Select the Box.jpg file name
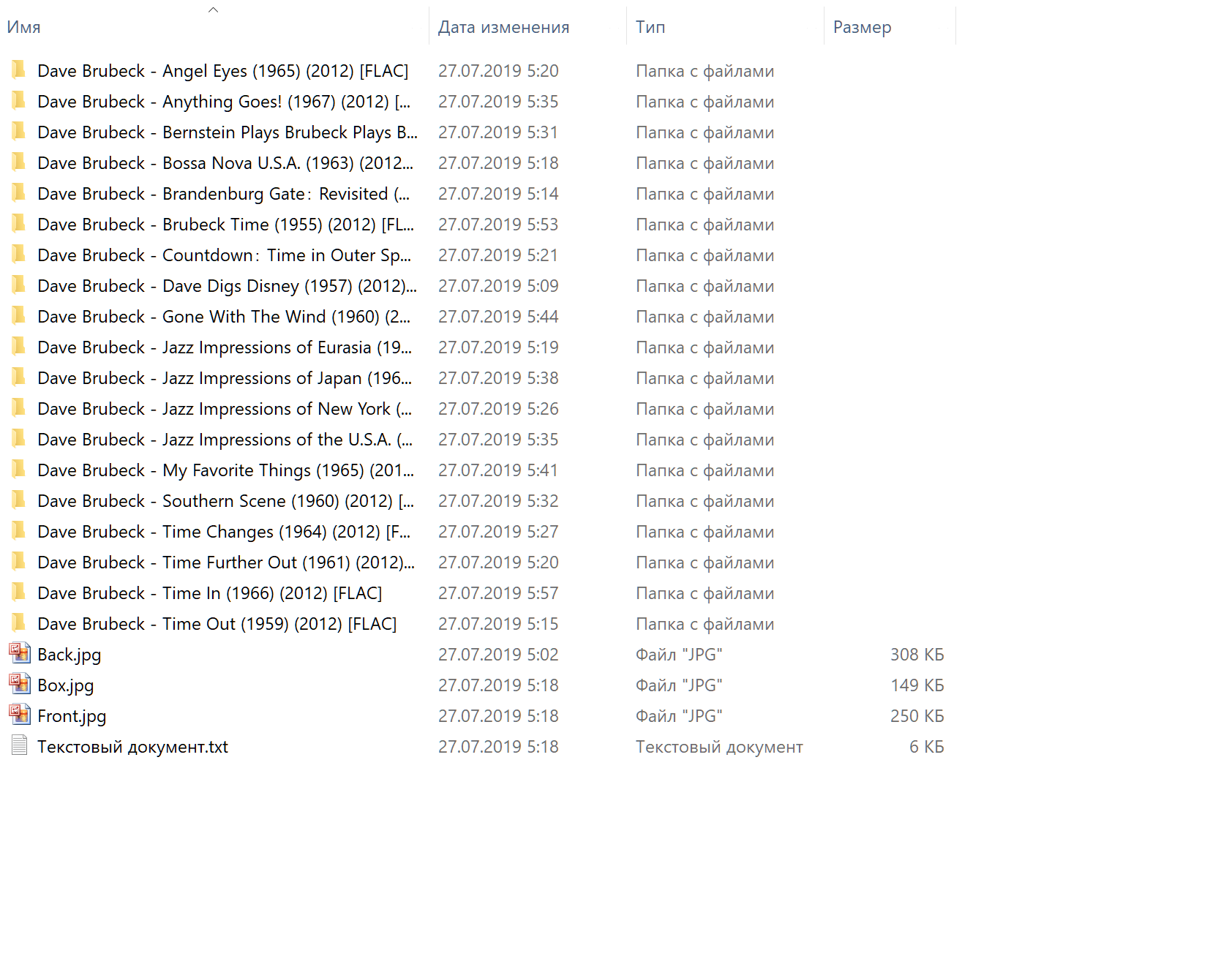This screenshot has height=967, width=1232. click(x=66, y=685)
